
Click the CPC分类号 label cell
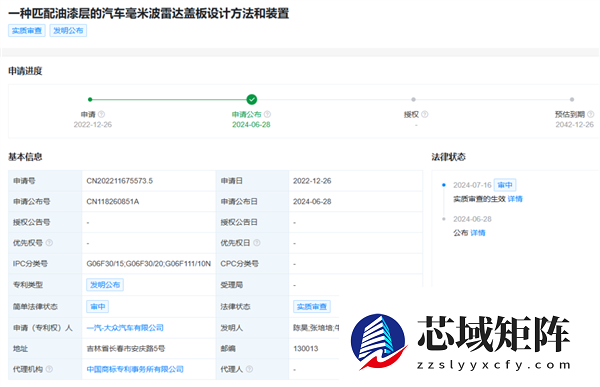(x=253, y=264)
